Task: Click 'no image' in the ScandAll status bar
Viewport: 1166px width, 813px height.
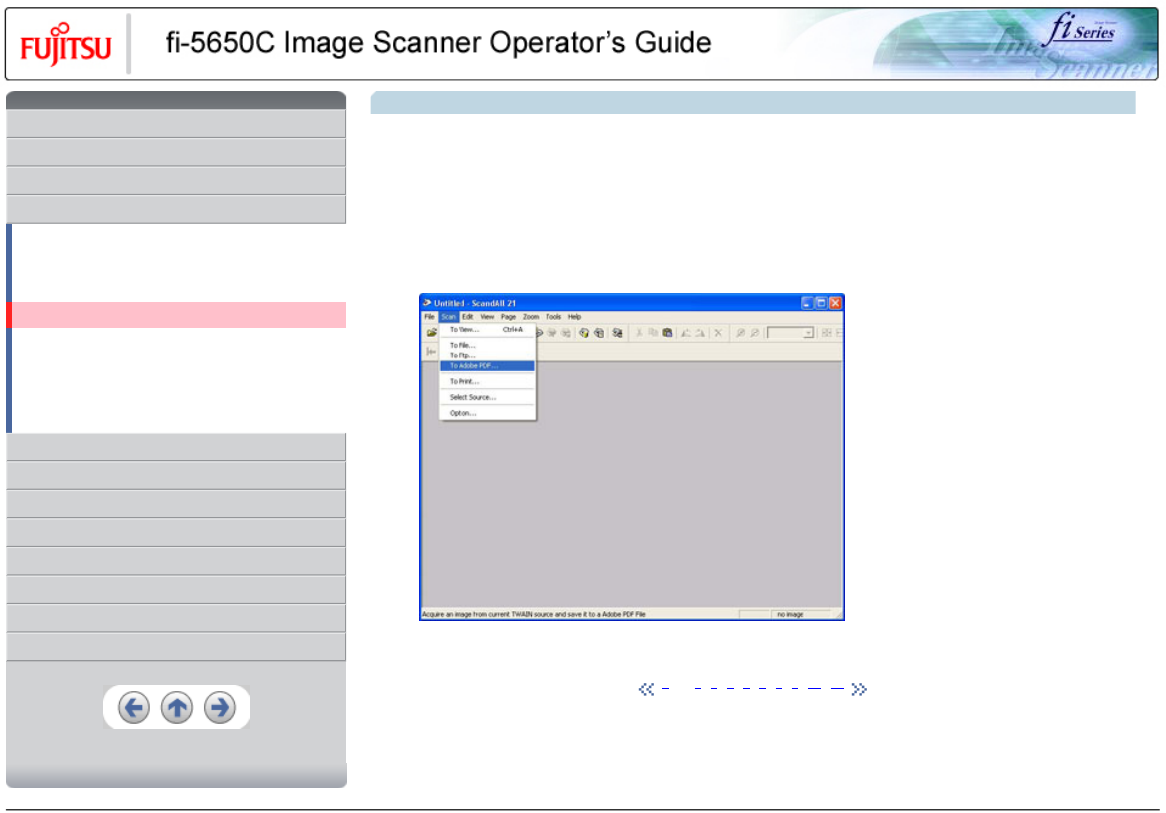Action: click(x=790, y=614)
